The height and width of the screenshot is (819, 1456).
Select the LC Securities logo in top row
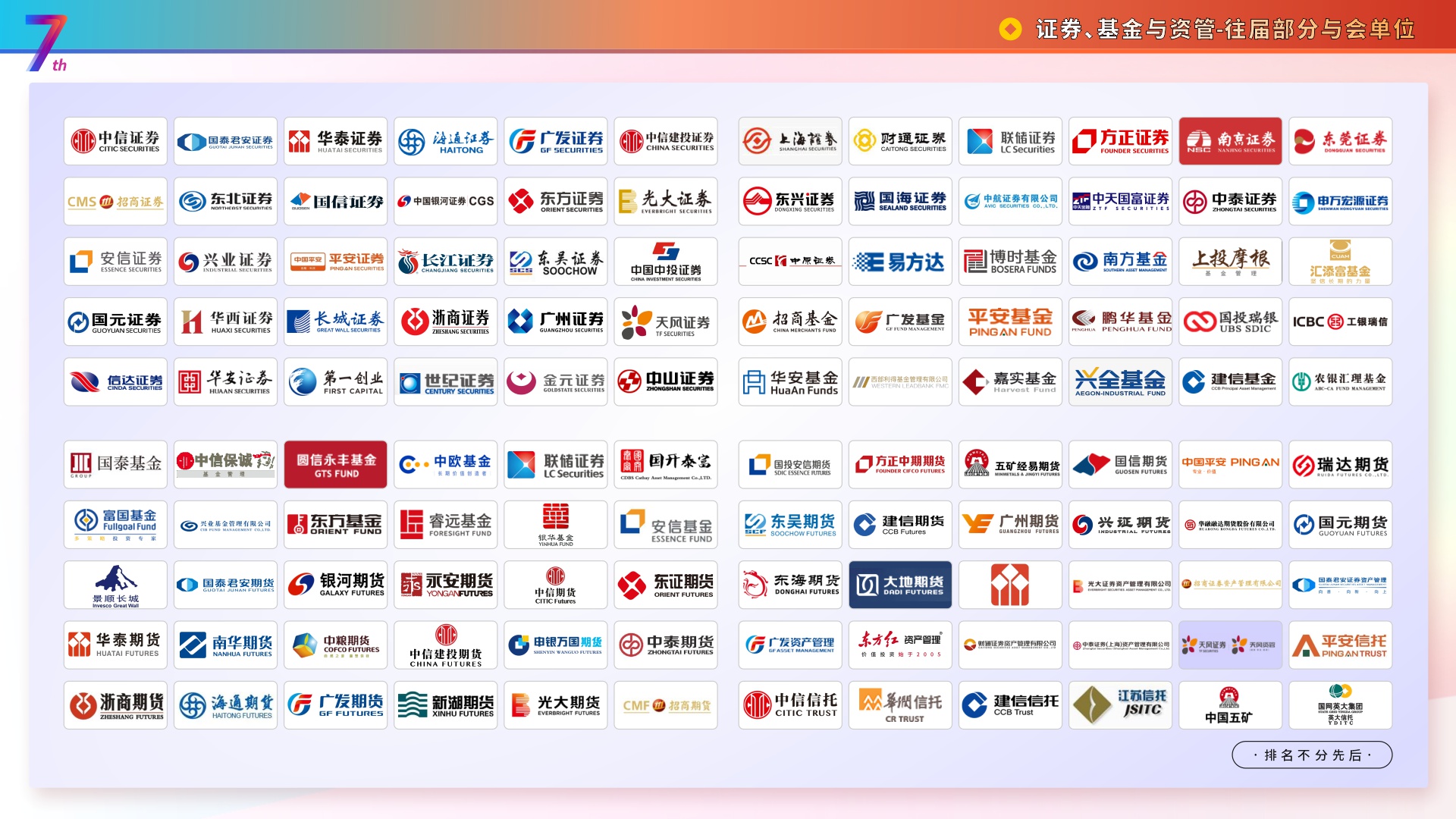[x=1011, y=141]
